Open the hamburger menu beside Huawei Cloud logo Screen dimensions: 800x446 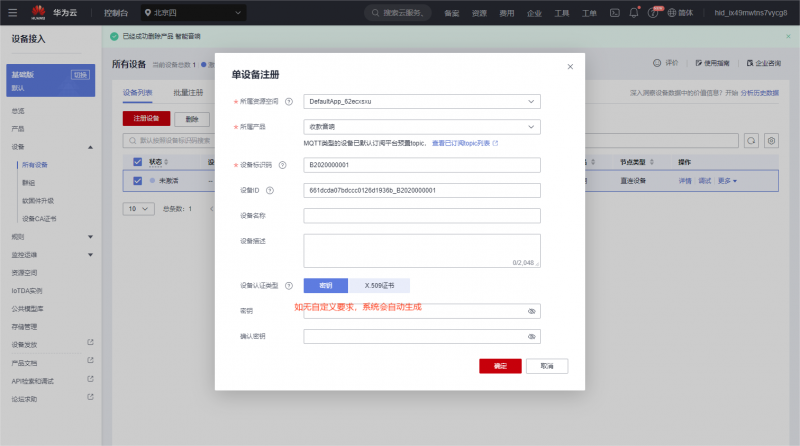[13, 13]
